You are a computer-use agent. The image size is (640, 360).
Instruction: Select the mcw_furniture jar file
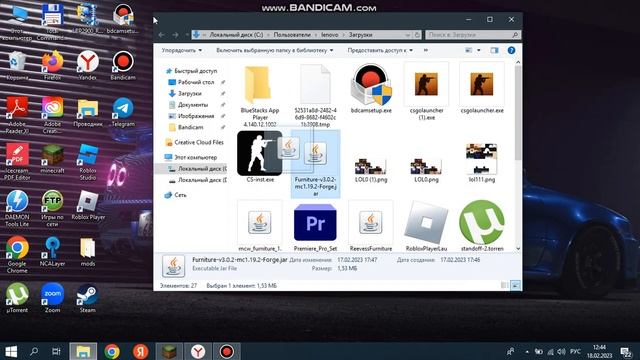(x=260, y=227)
